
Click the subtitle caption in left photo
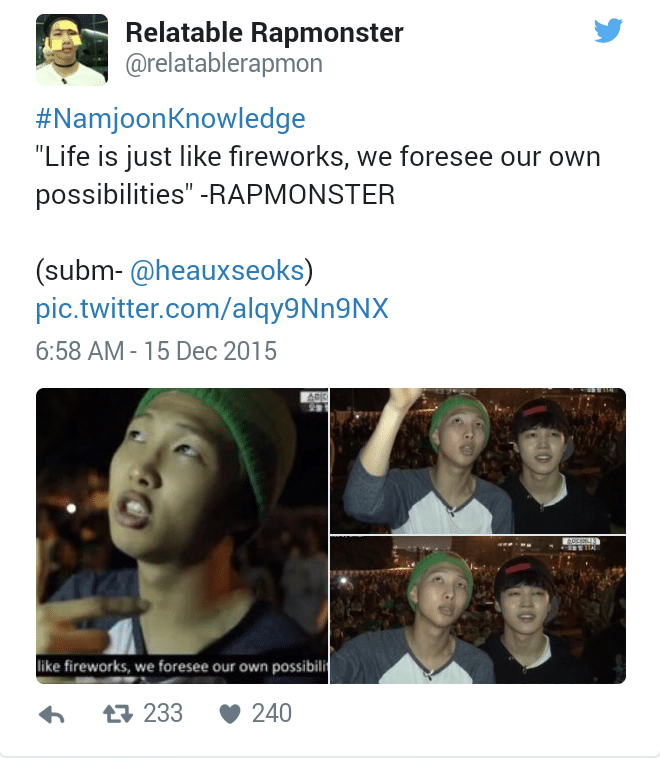[x=182, y=667]
